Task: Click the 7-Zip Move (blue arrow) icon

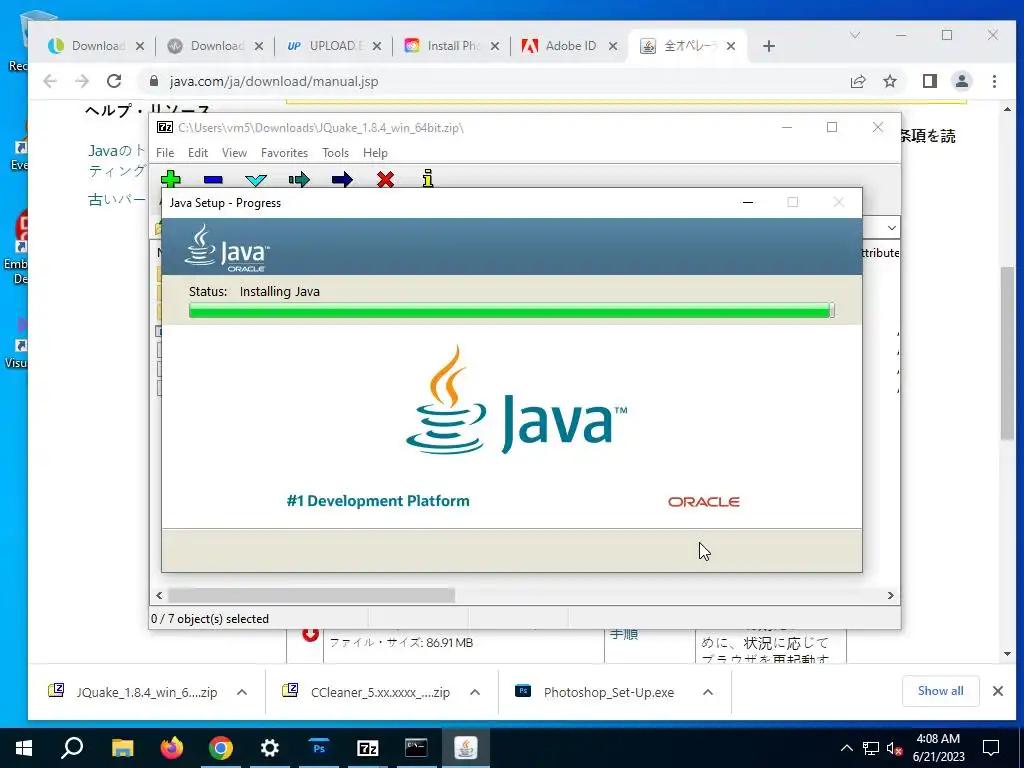Action: click(342, 180)
